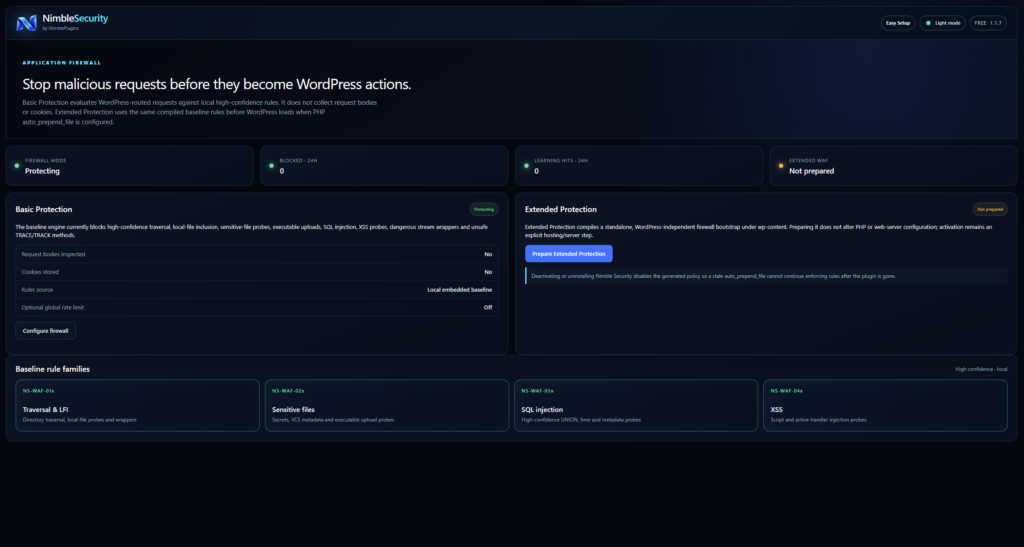Click the Optional global rate limit row
This screenshot has height=547, width=1024.
257,307
